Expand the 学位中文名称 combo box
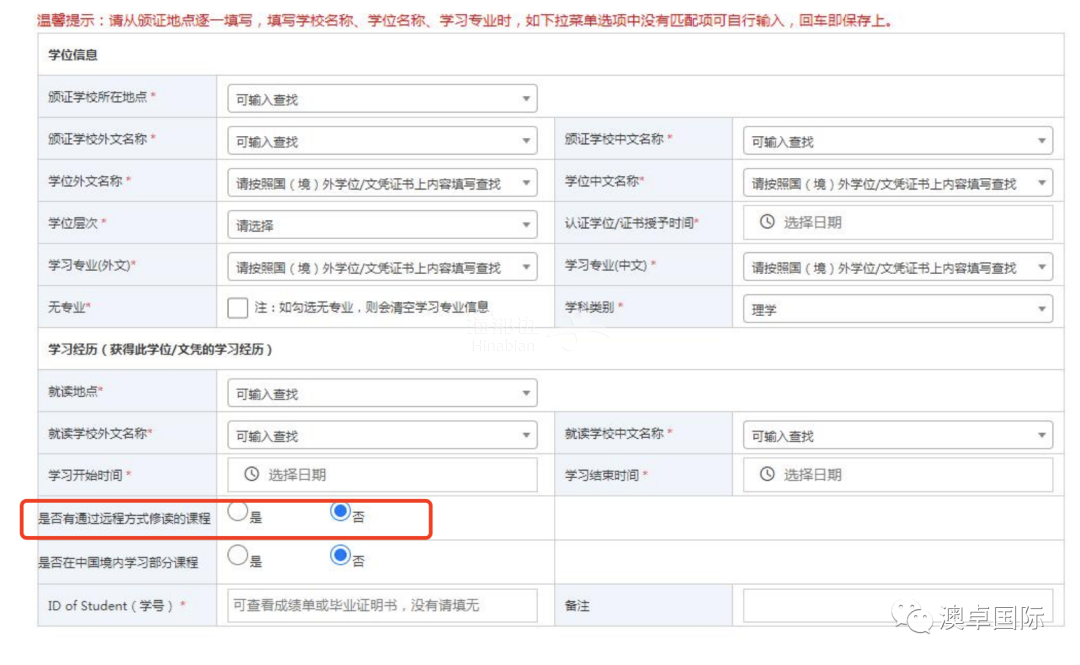1080x665 pixels. coord(897,184)
